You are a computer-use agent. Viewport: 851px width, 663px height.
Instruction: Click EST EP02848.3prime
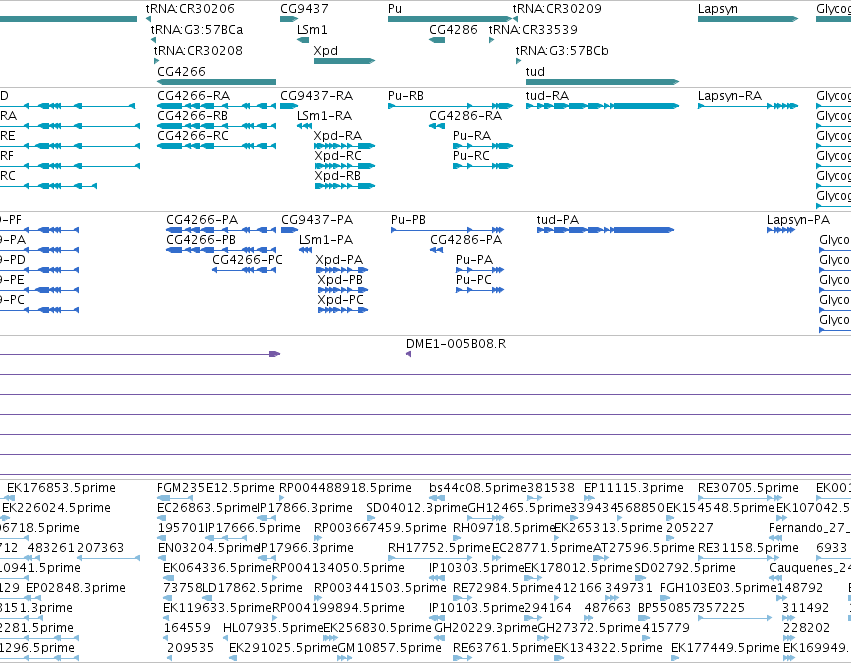point(75,588)
